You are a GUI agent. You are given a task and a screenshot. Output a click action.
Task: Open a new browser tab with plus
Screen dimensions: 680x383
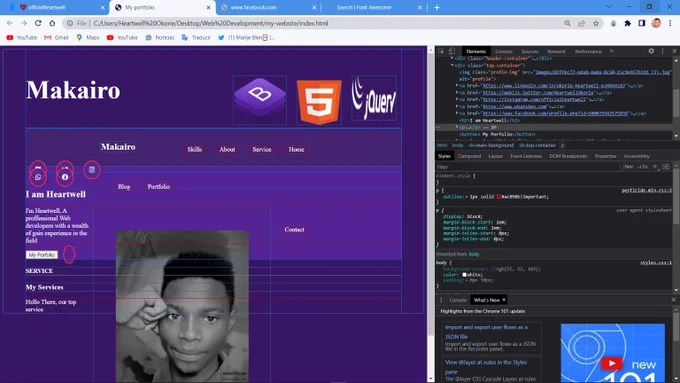(437, 7)
